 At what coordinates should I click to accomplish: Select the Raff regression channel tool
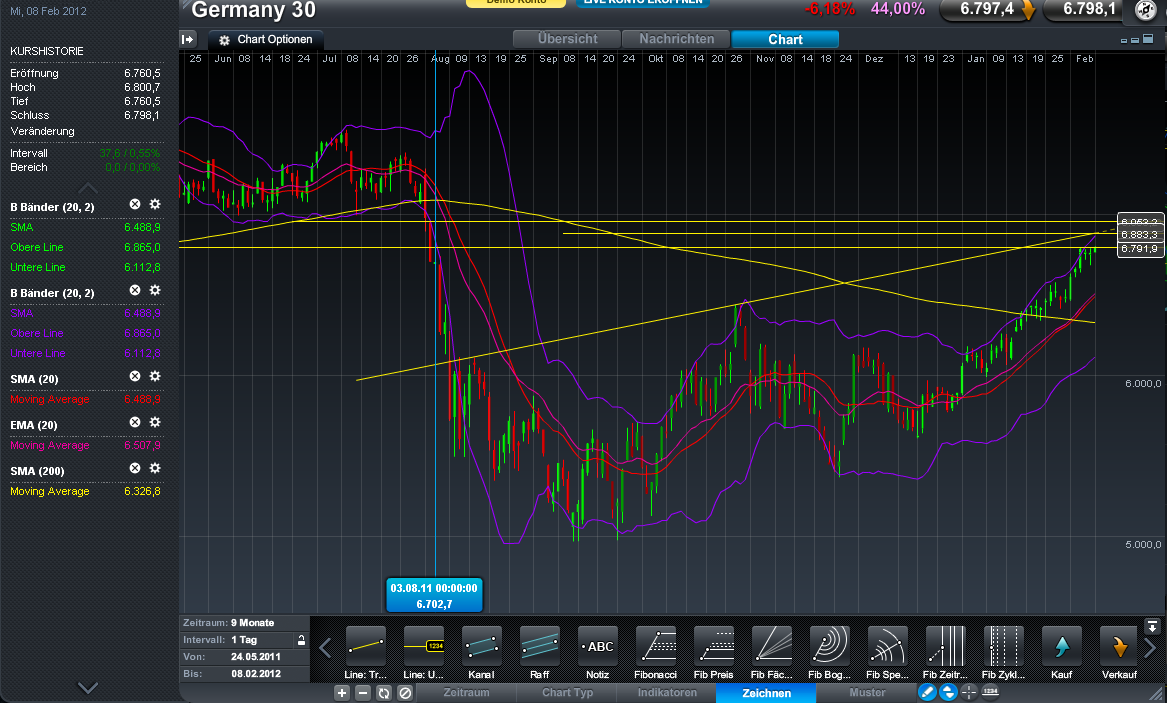pyautogui.click(x=540, y=645)
